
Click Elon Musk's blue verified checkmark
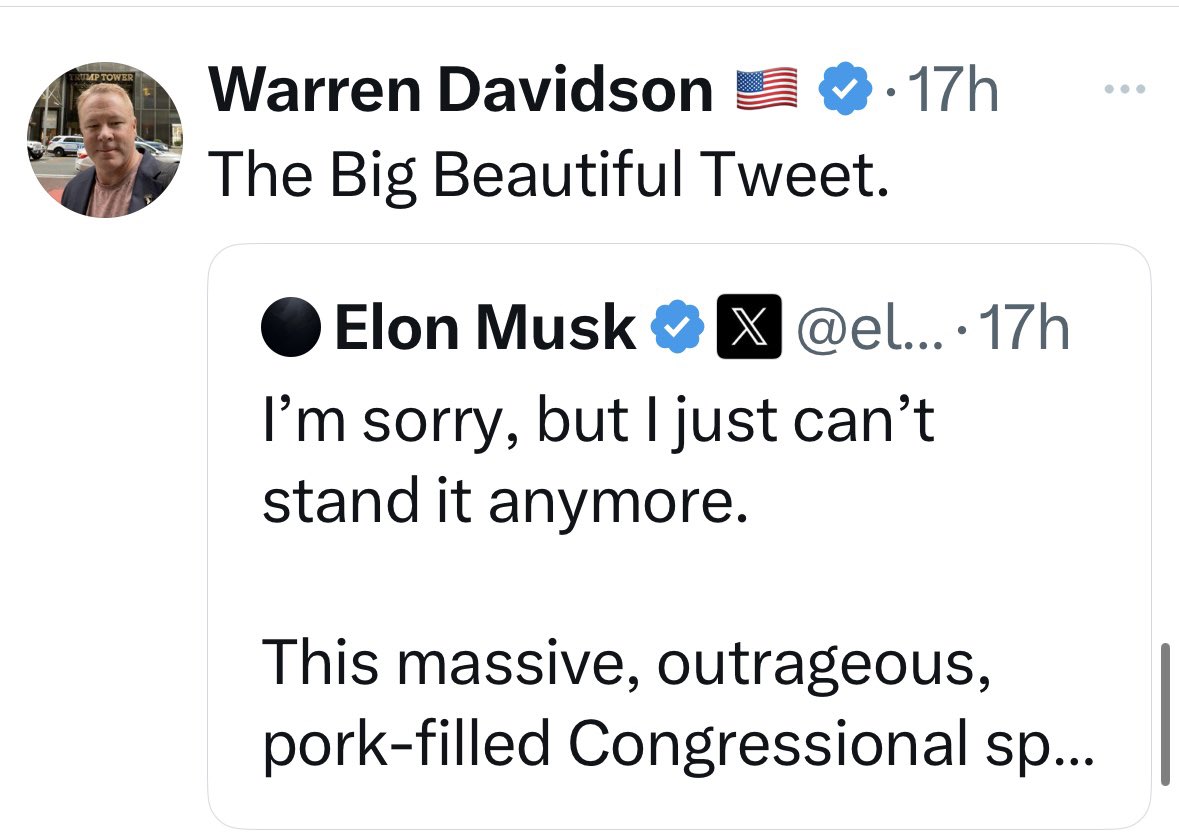[677, 328]
